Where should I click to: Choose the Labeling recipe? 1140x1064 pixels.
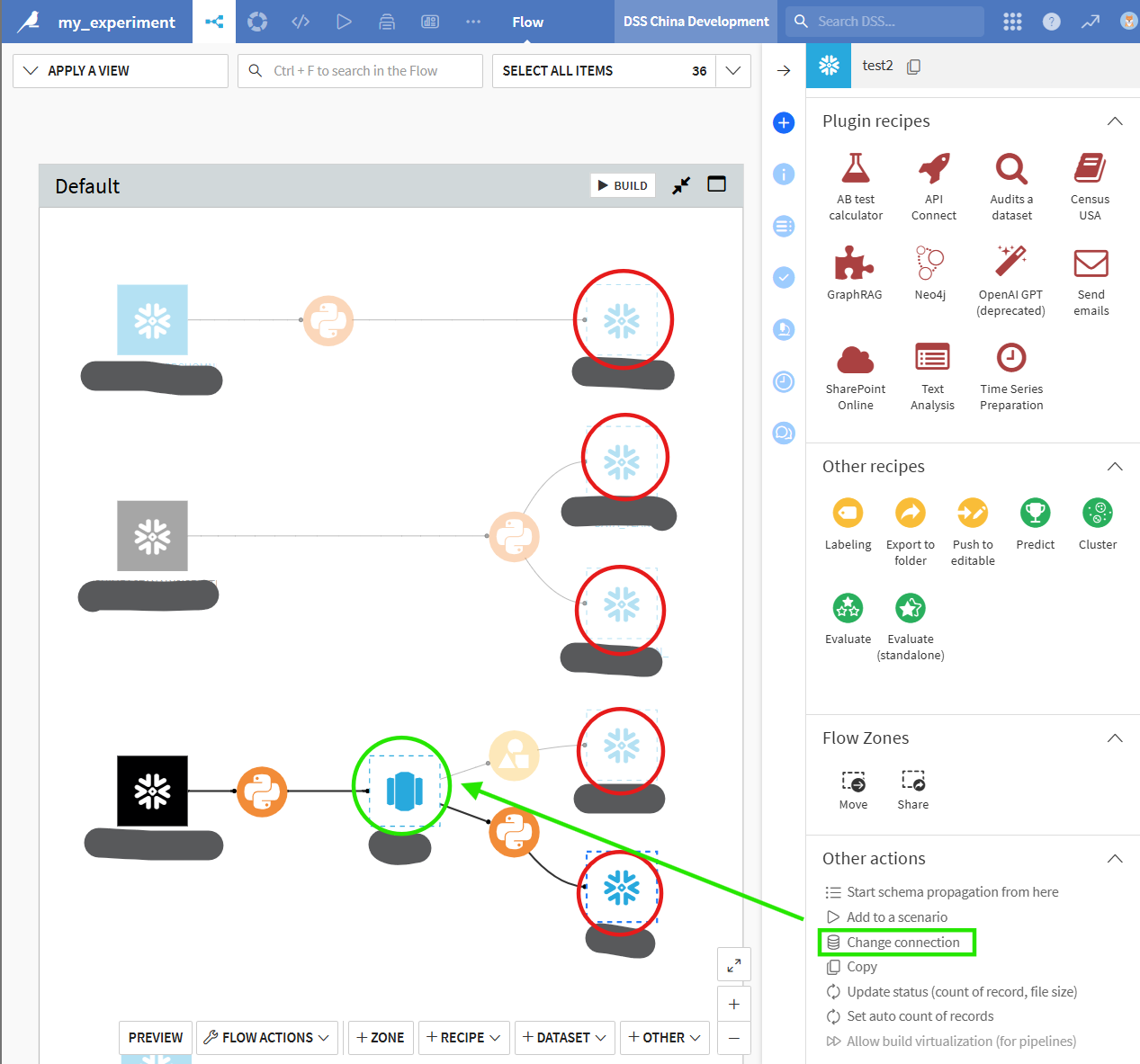(848, 524)
